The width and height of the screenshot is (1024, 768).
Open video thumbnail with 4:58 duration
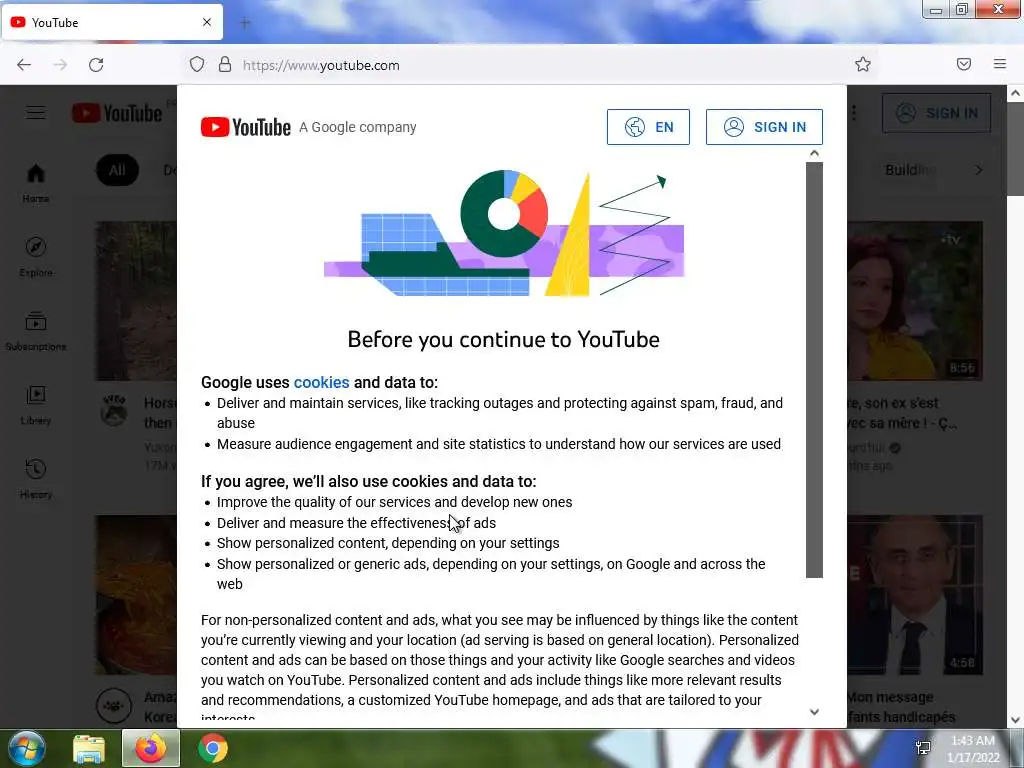tap(915, 595)
